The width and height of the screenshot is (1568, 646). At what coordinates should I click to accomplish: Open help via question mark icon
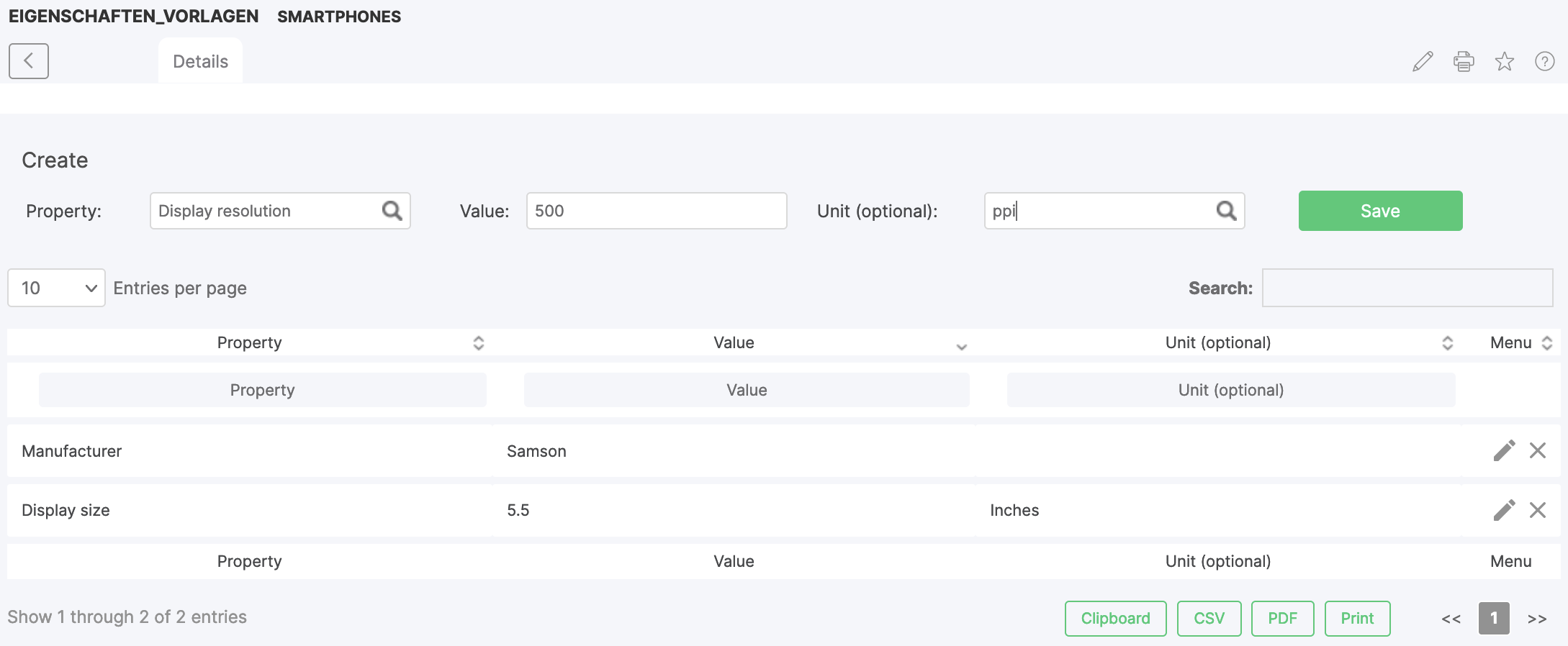coord(1545,62)
